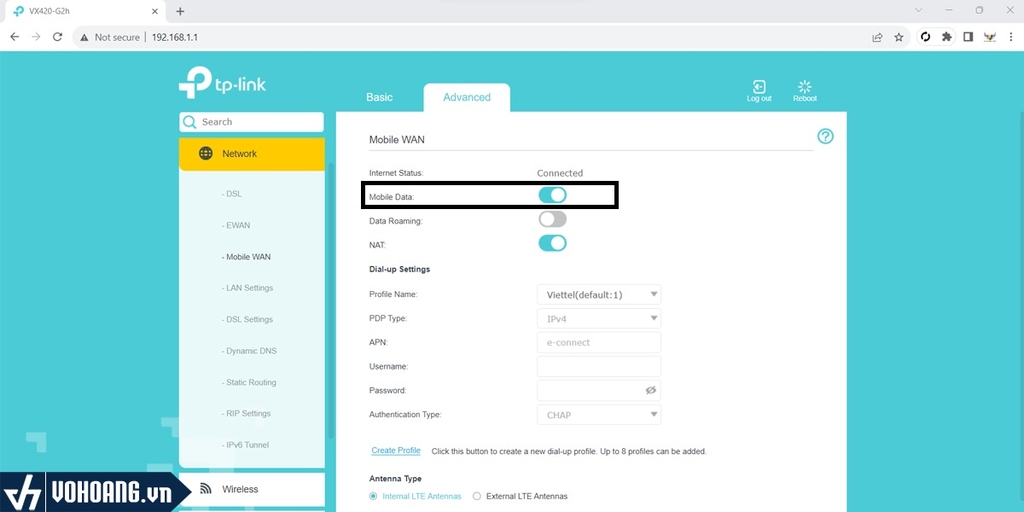Open Dynamic DNS in the sidebar
The width and height of the screenshot is (1024, 512).
click(x=249, y=351)
